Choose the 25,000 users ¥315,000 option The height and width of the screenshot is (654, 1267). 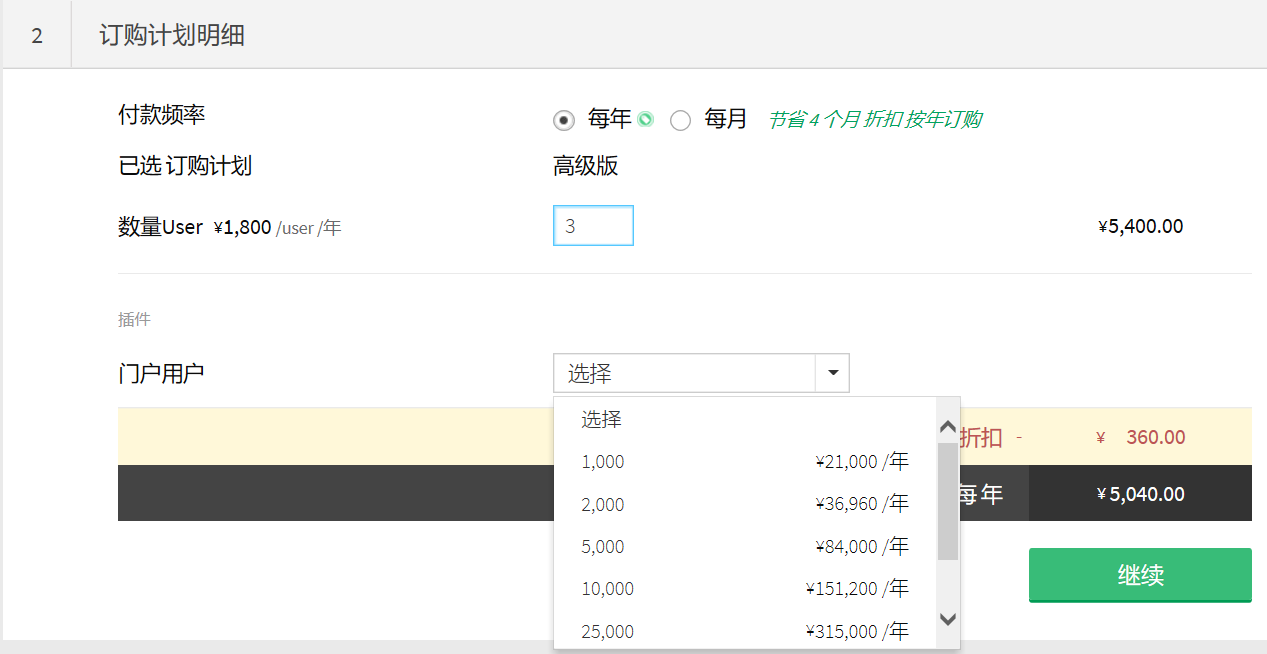(745, 631)
